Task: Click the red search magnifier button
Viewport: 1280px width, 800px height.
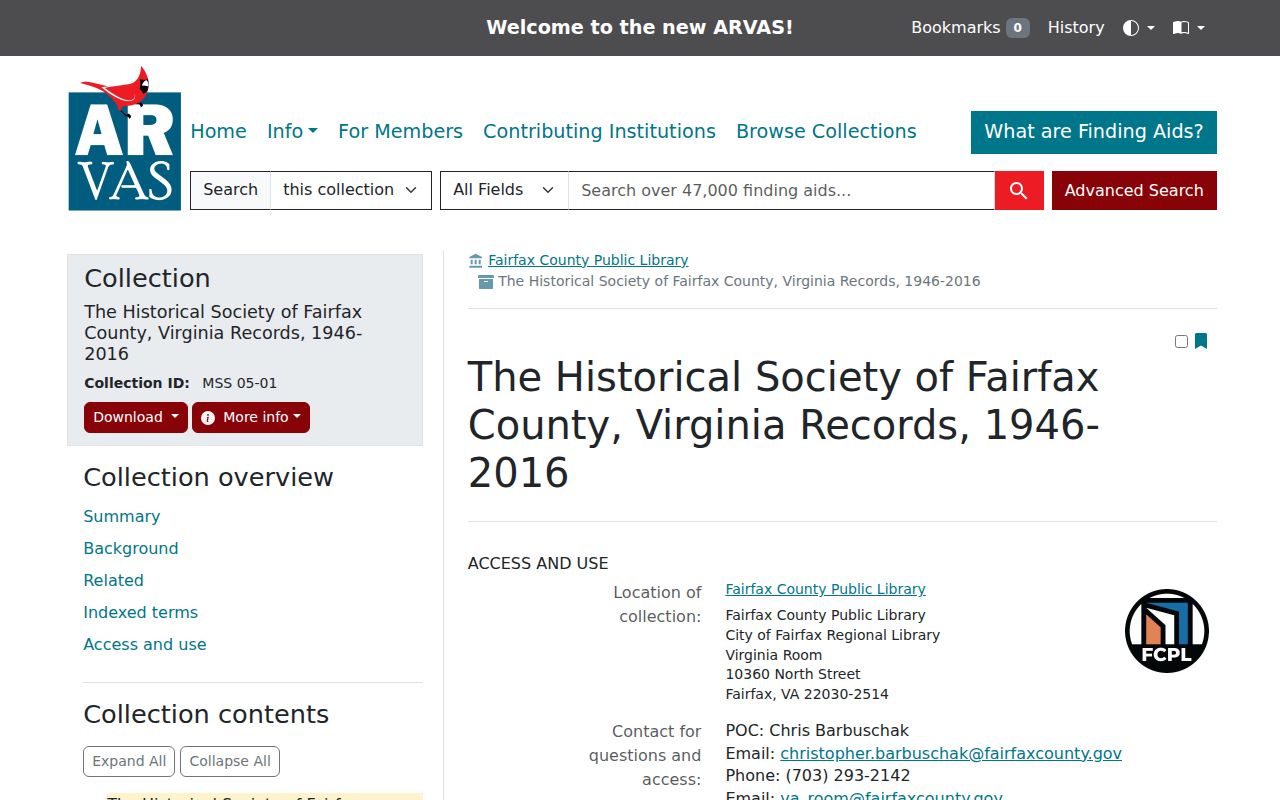Action: pos(1019,190)
